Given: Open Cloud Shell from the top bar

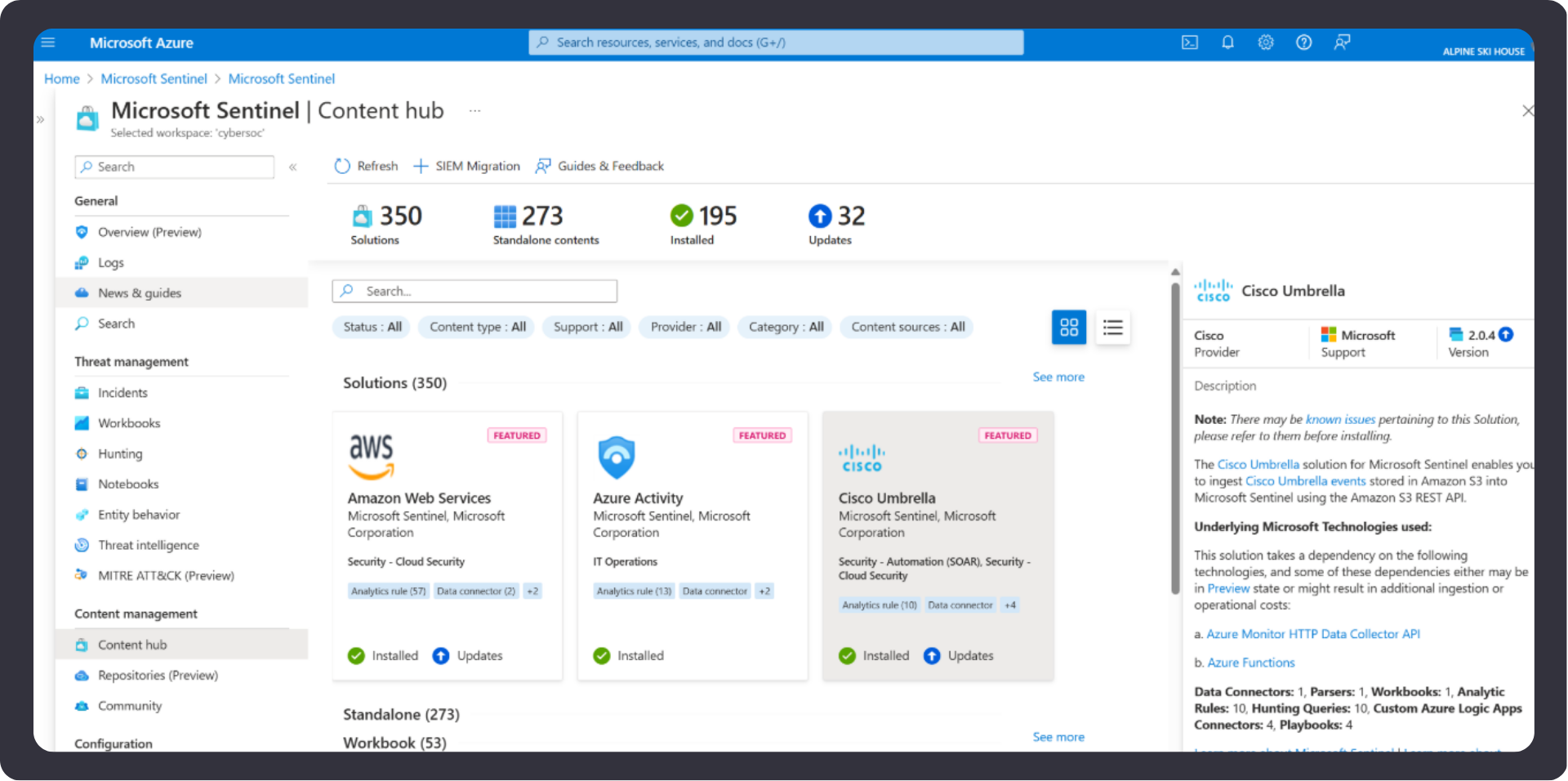Looking at the screenshot, I should [x=1189, y=42].
